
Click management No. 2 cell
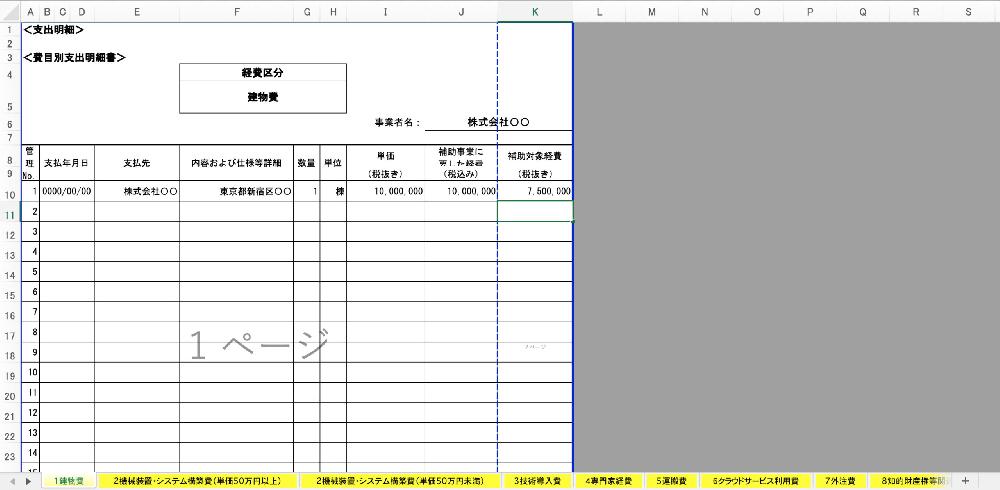point(31,211)
